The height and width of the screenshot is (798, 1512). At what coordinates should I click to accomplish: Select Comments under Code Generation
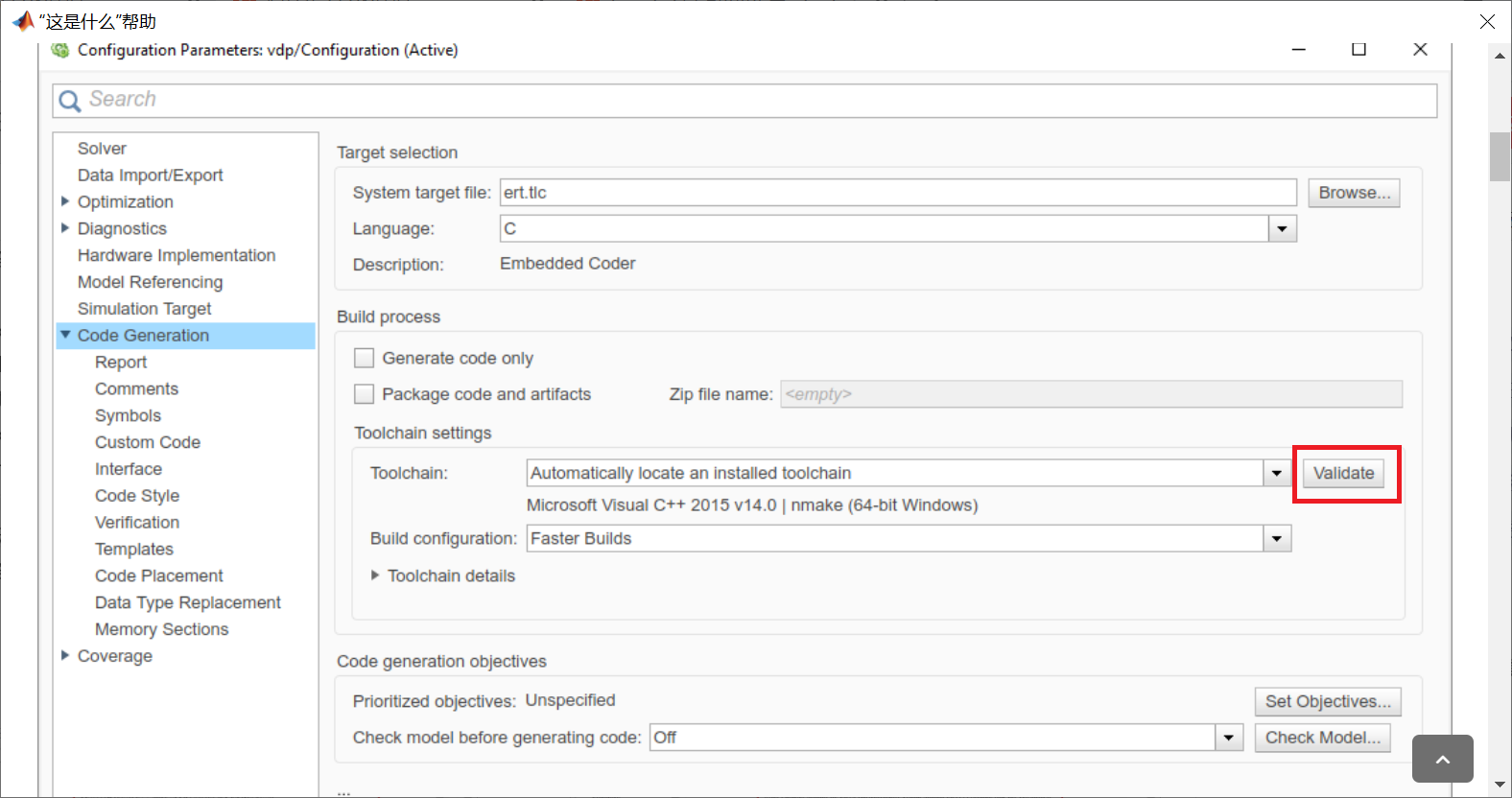pyautogui.click(x=136, y=388)
